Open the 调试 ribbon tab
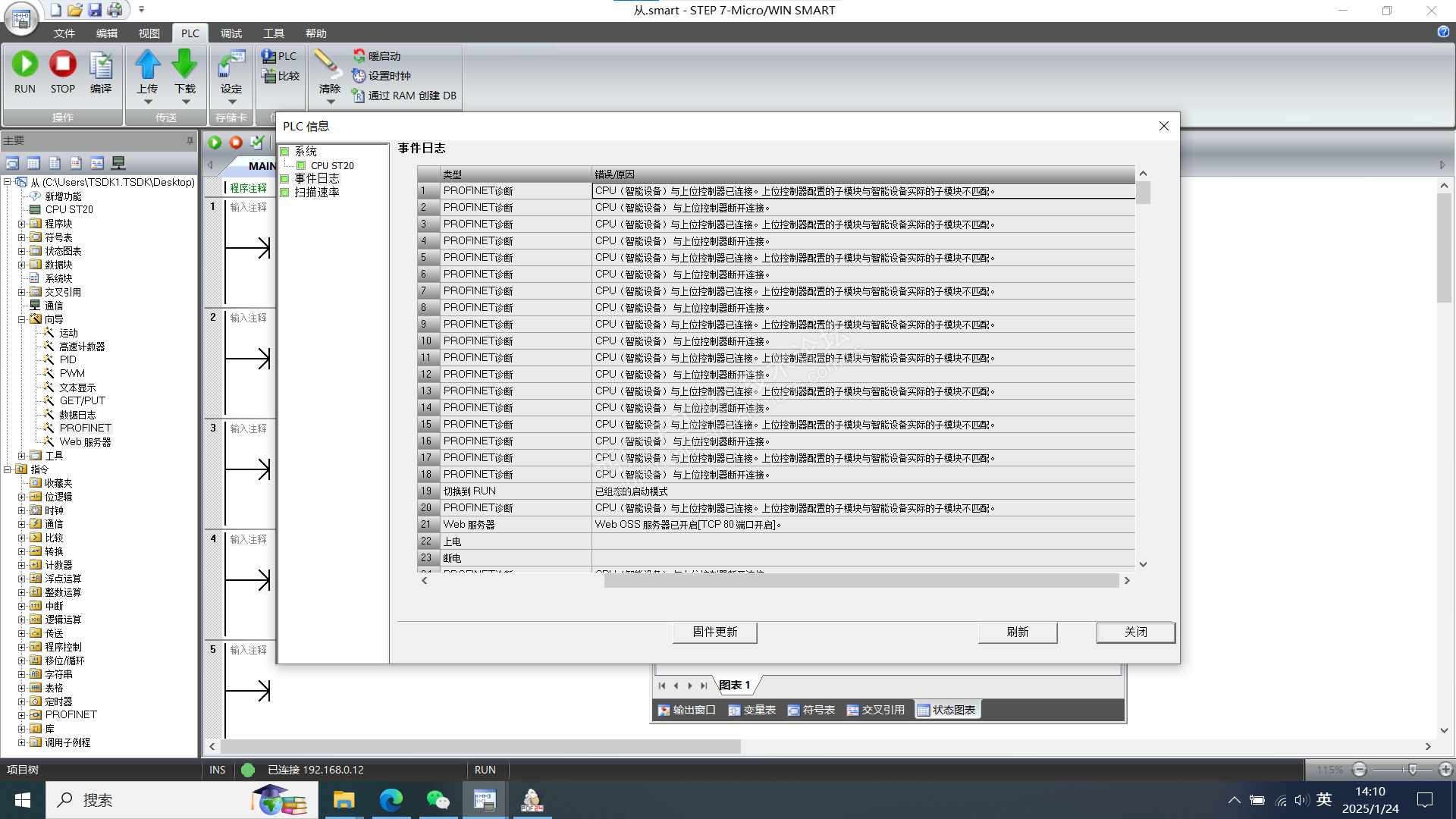This screenshot has width=1456, height=819. (x=231, y=33)
